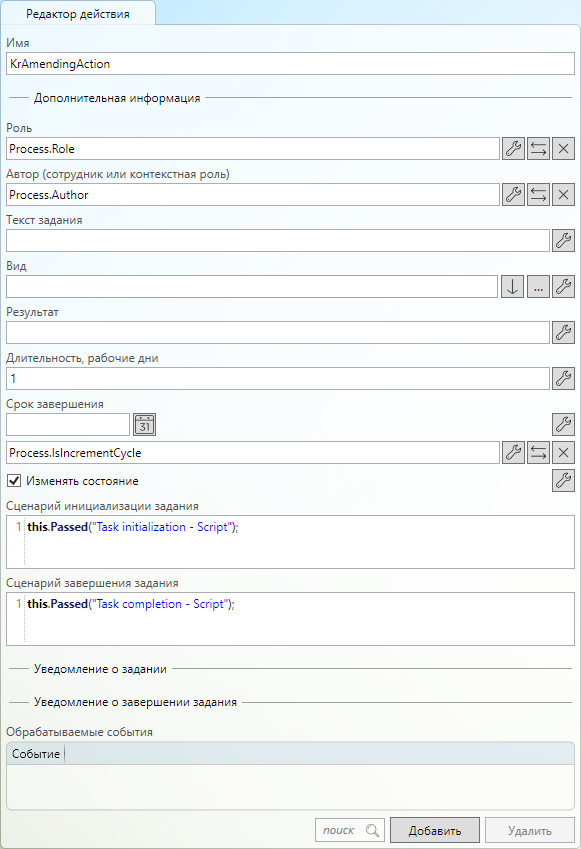Clear Process.IsIncrementCycle with the X icon

563,453
